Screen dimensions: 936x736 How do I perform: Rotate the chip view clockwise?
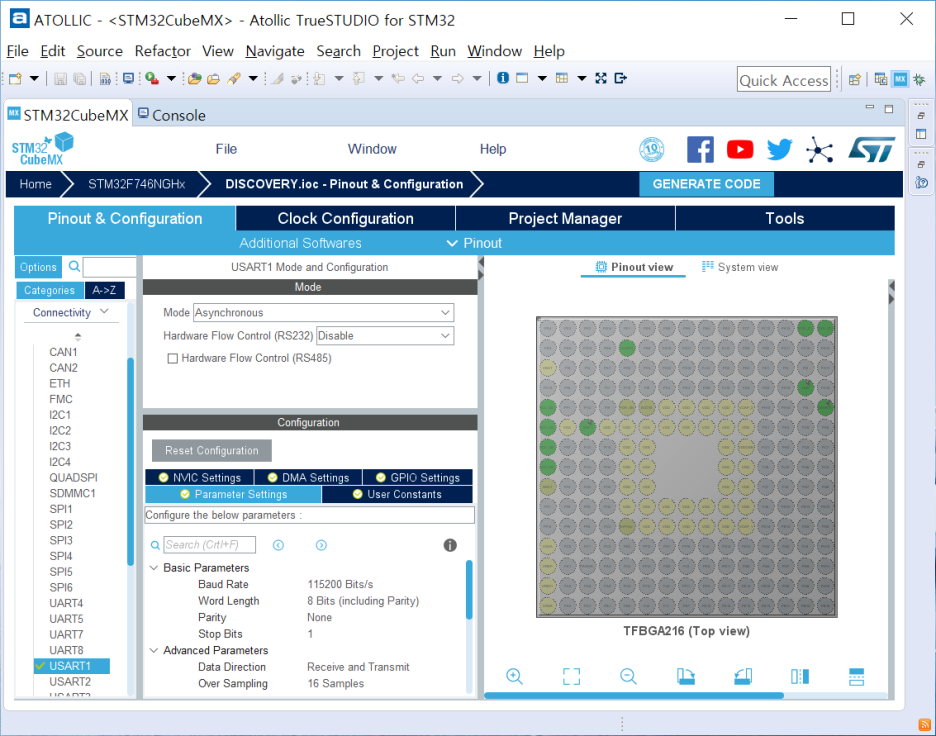click(685, 676)
